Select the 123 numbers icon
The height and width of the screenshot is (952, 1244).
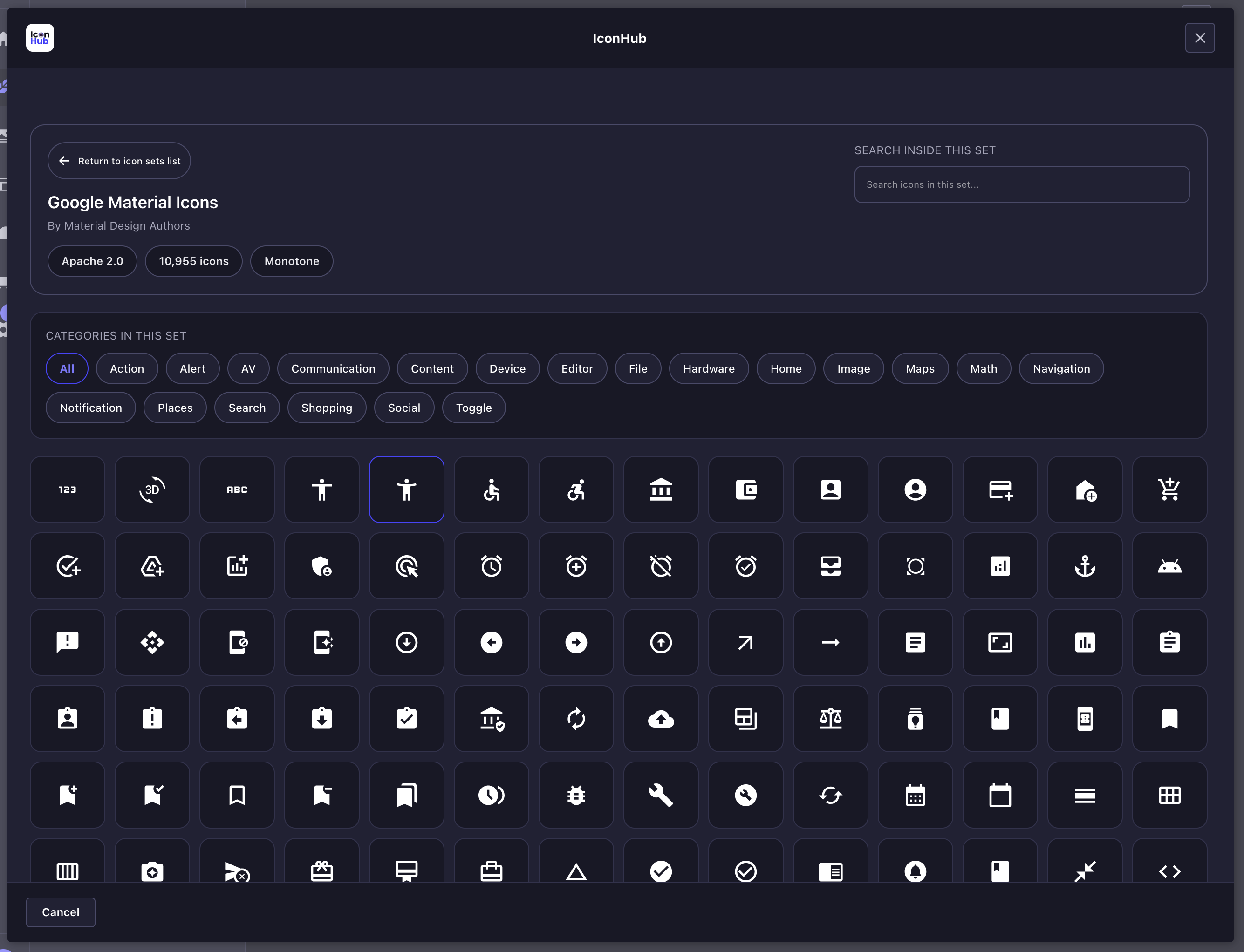[68, 490]
